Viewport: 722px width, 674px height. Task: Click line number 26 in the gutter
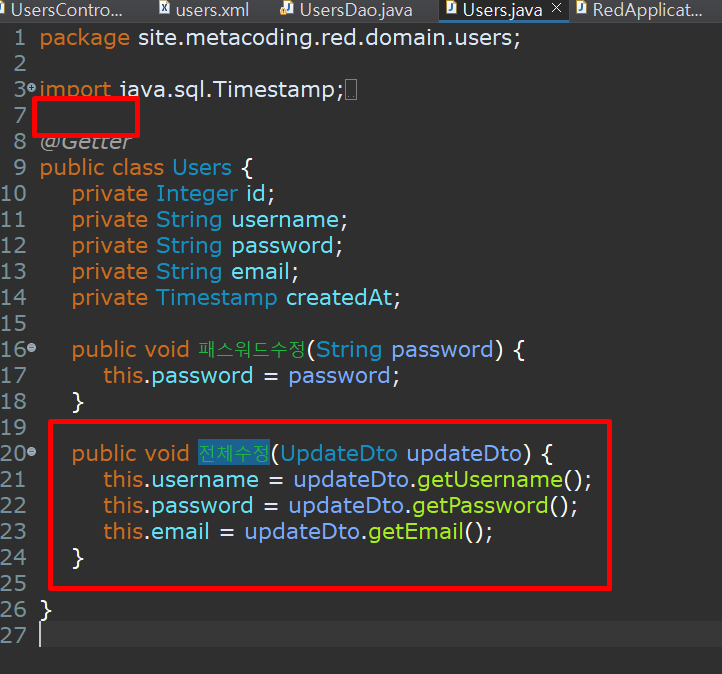[13, 610]
